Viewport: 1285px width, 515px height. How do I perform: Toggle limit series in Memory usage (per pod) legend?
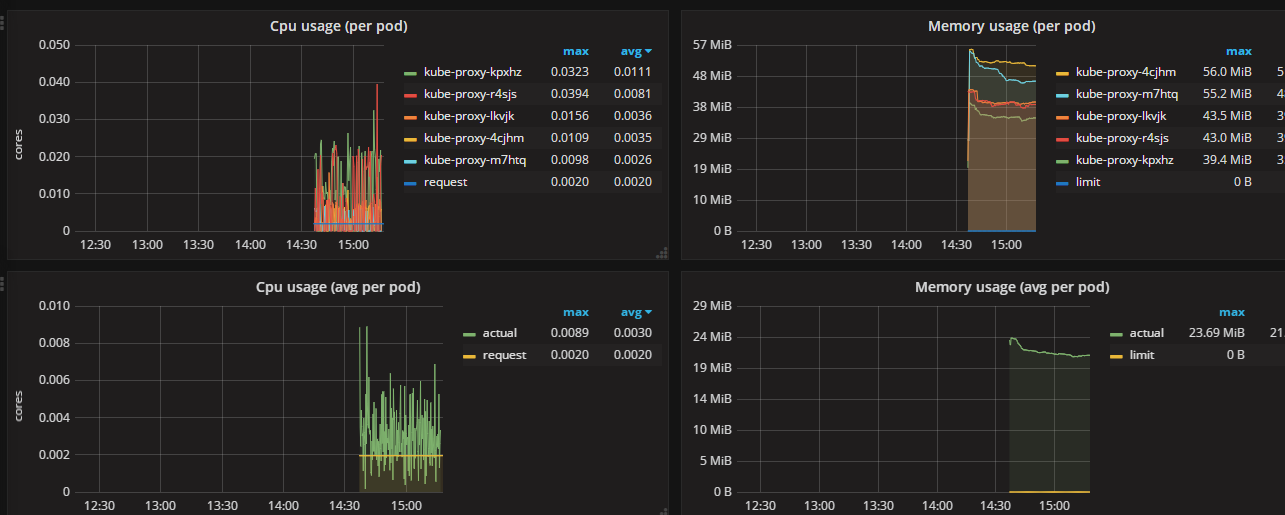(x=1088, y=182)
